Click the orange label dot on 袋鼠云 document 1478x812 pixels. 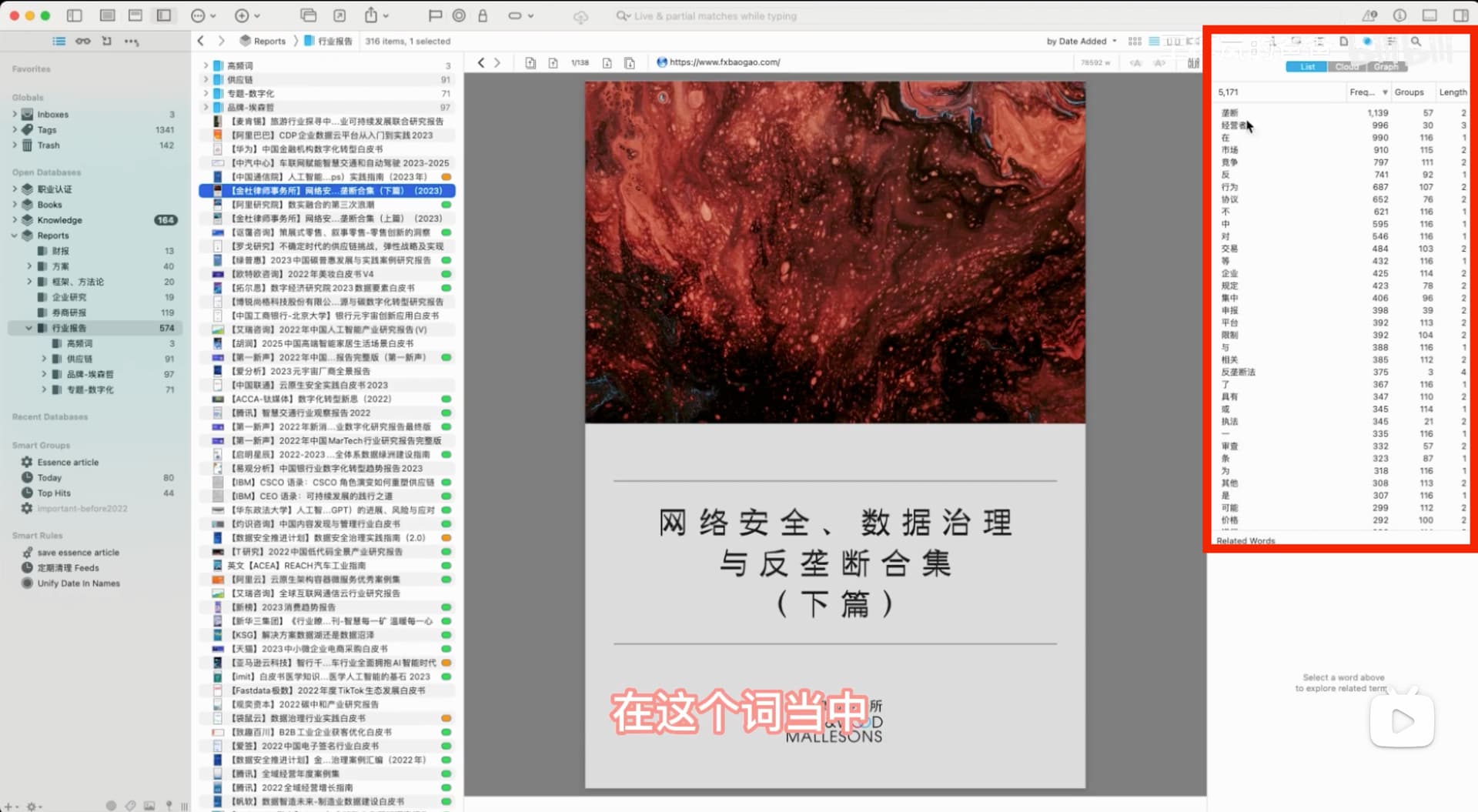coord(446,718)
